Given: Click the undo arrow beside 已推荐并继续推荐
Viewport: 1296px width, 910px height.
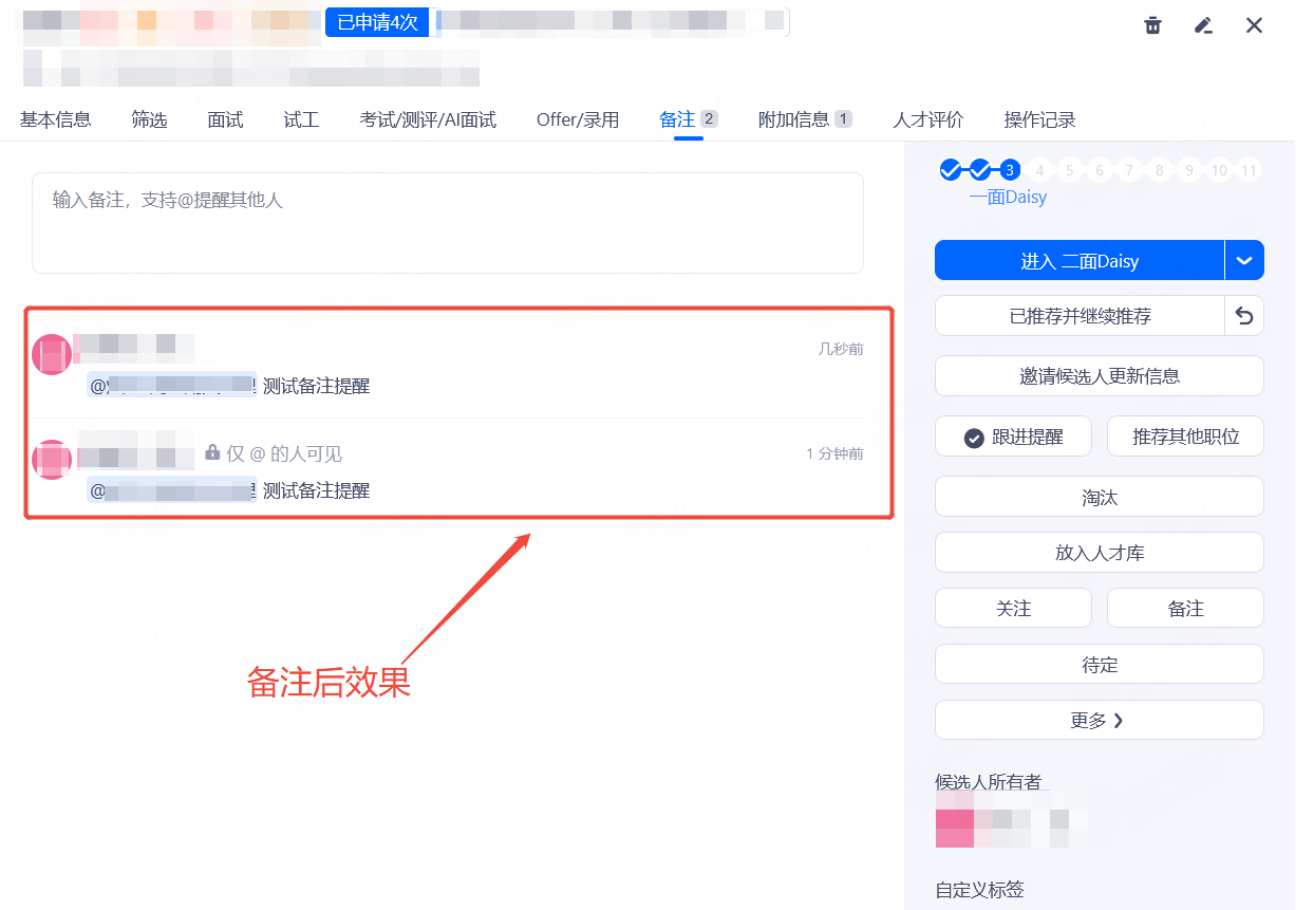Looking at the screenshot, I should point(1244,316).
